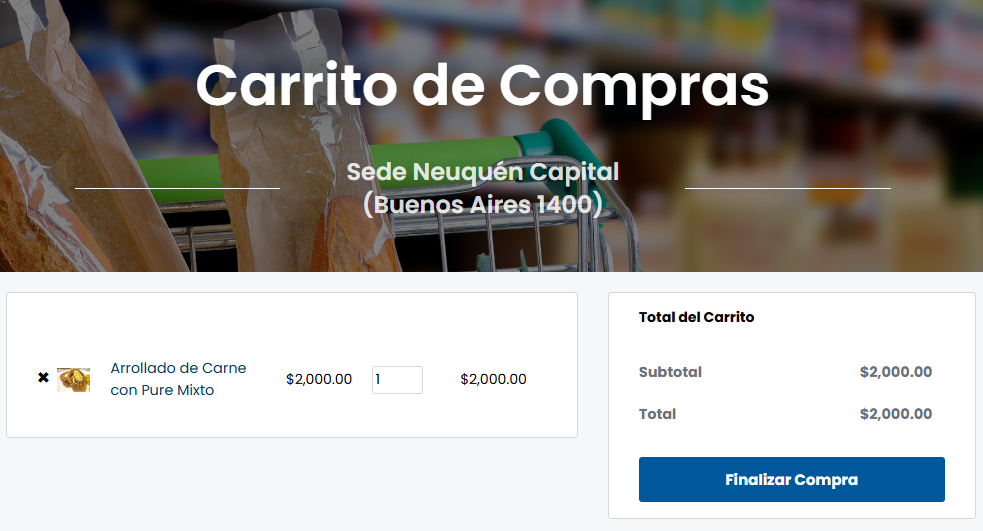Click the Subtotal amount in cart summary

895,372
